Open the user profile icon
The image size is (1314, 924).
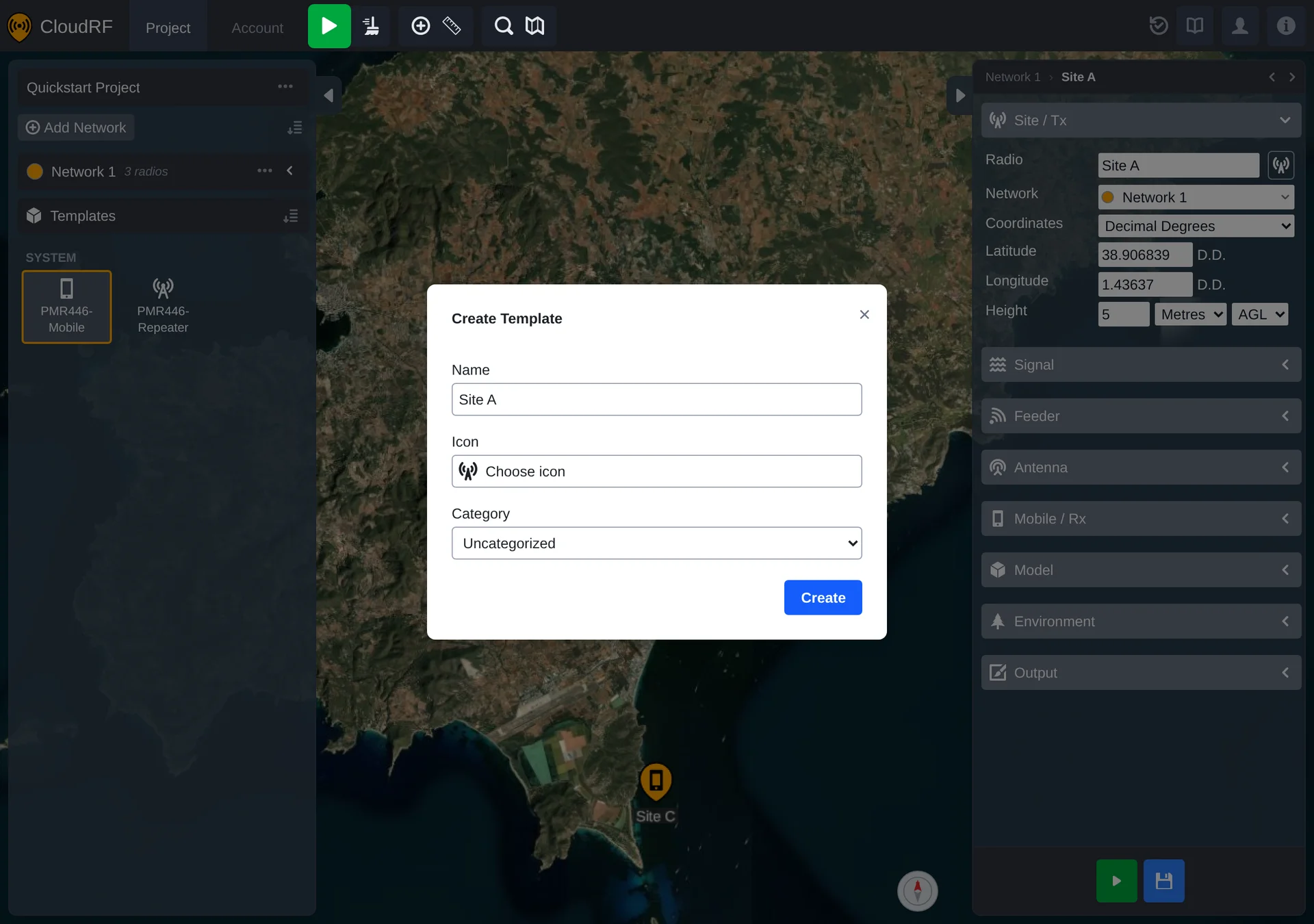tap(1240, 26)
